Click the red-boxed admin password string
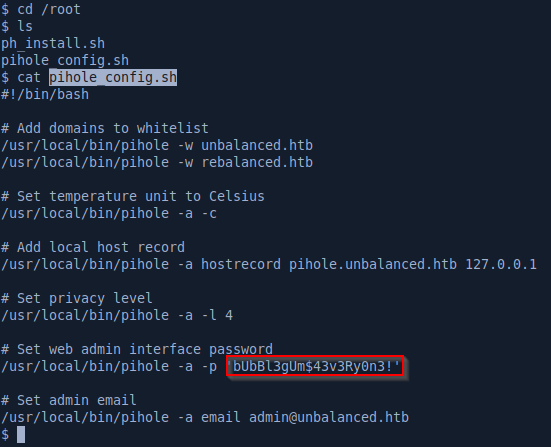This screenshot has width=551, height=447. [315, 366]
